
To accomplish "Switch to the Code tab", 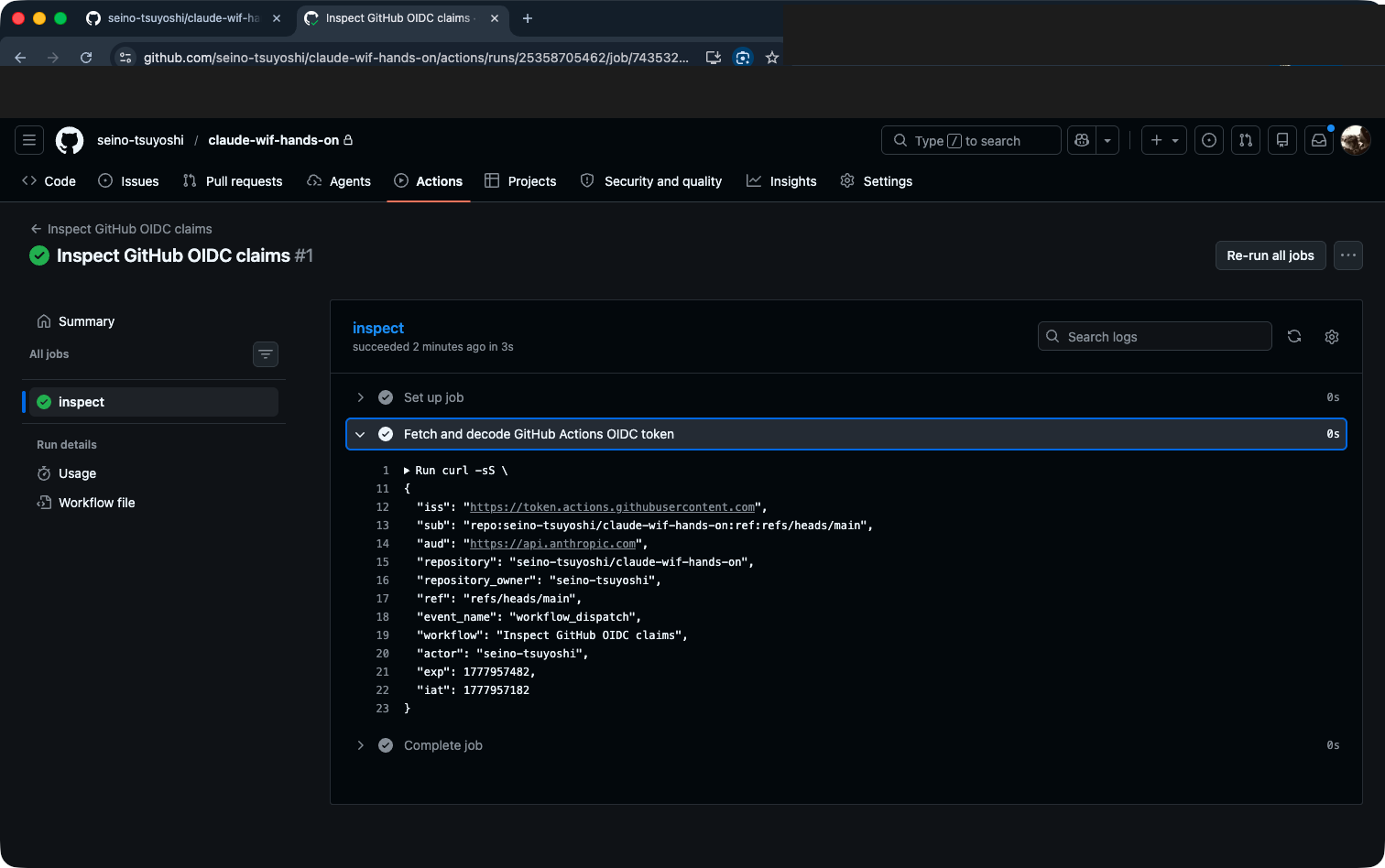I will click(x=49, y=181).
